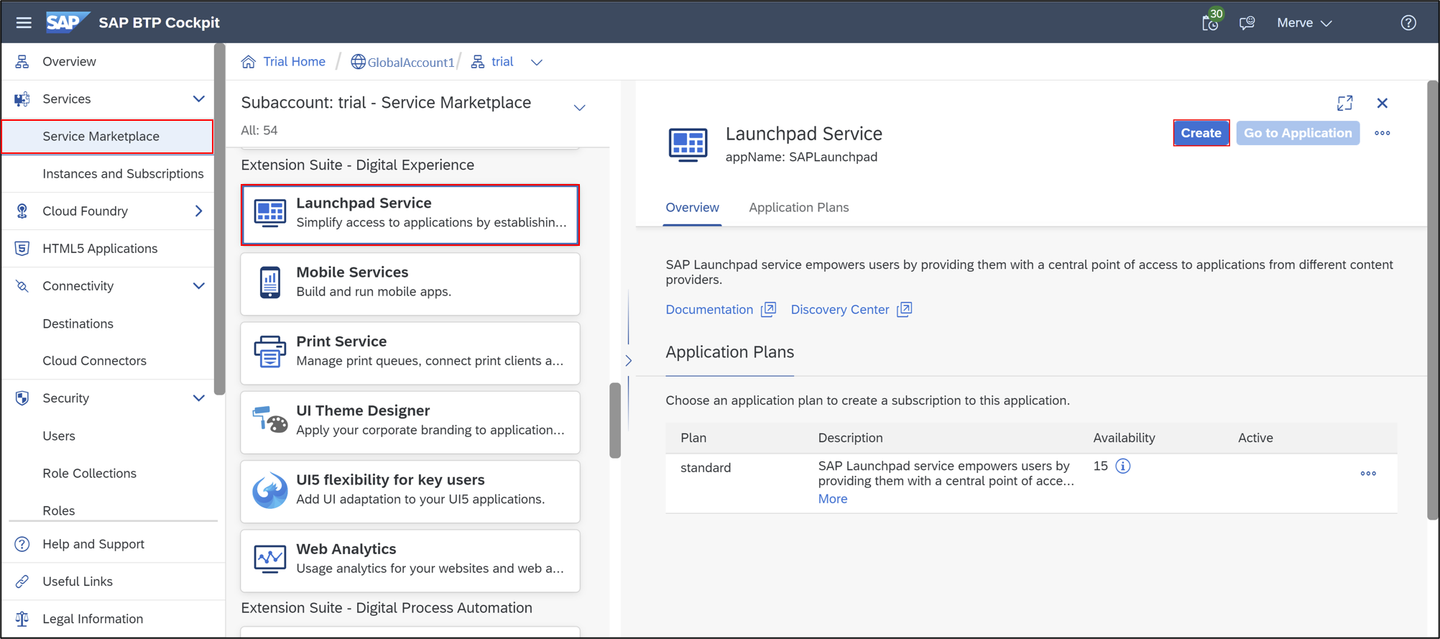Click the Legal Information scale icon
The image size is (1440, 639).
tap(22, 619)
